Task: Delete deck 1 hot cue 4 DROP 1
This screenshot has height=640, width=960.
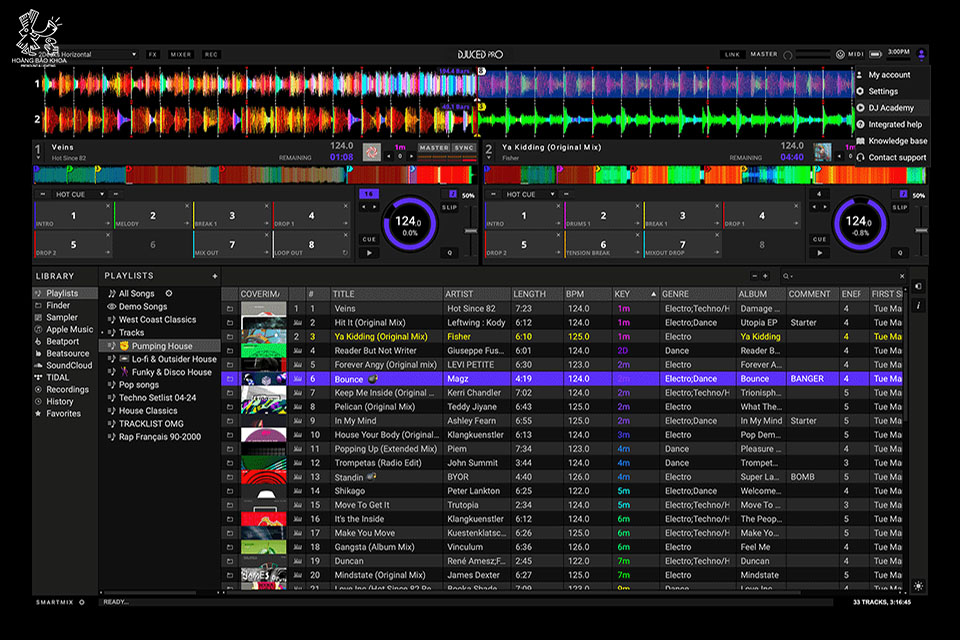Action: pyautogui.click(x=346, y=206)
